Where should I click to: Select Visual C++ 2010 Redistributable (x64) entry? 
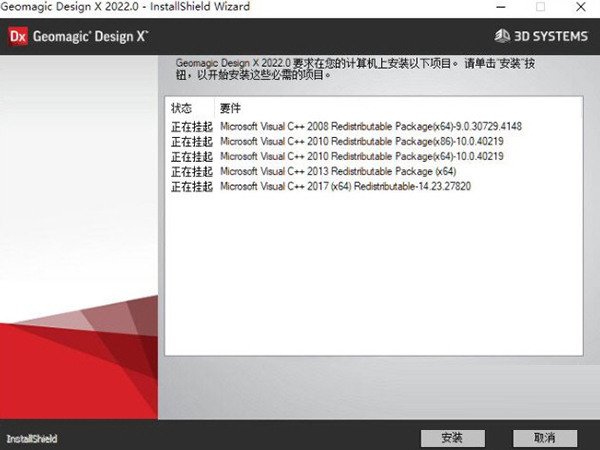click(x=360, y=156)
